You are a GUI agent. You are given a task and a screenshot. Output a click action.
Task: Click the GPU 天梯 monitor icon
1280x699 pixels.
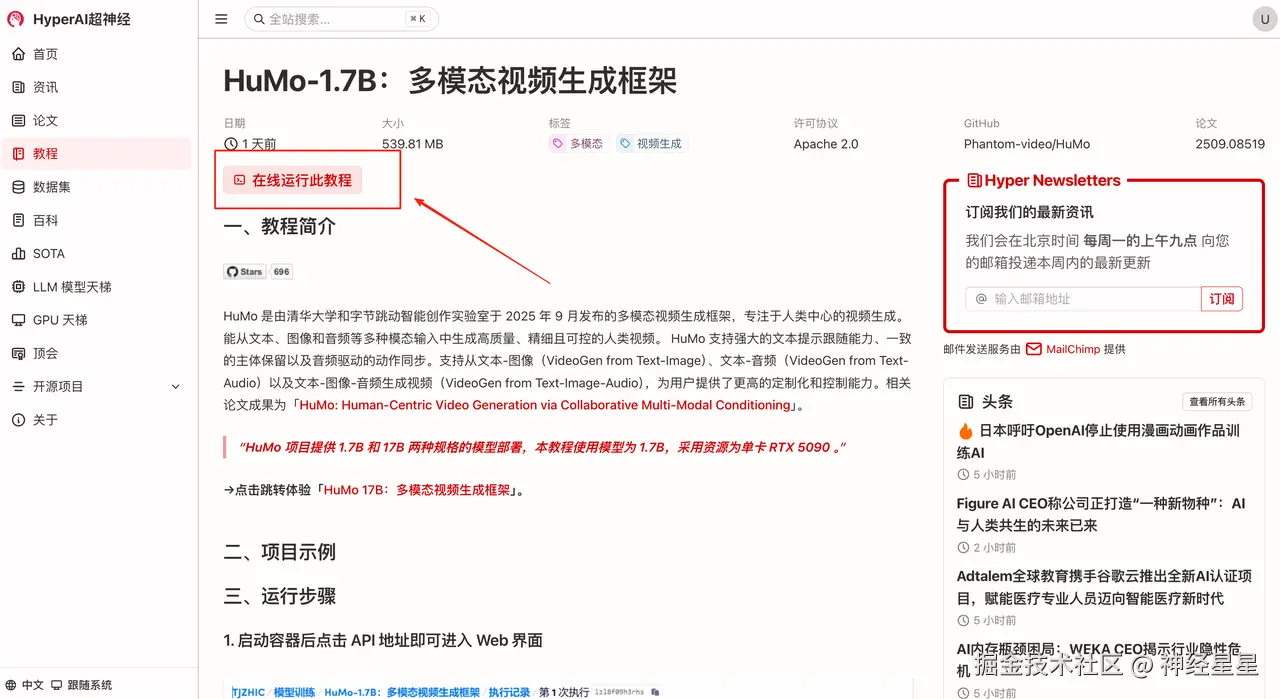(x=18, y=320)
